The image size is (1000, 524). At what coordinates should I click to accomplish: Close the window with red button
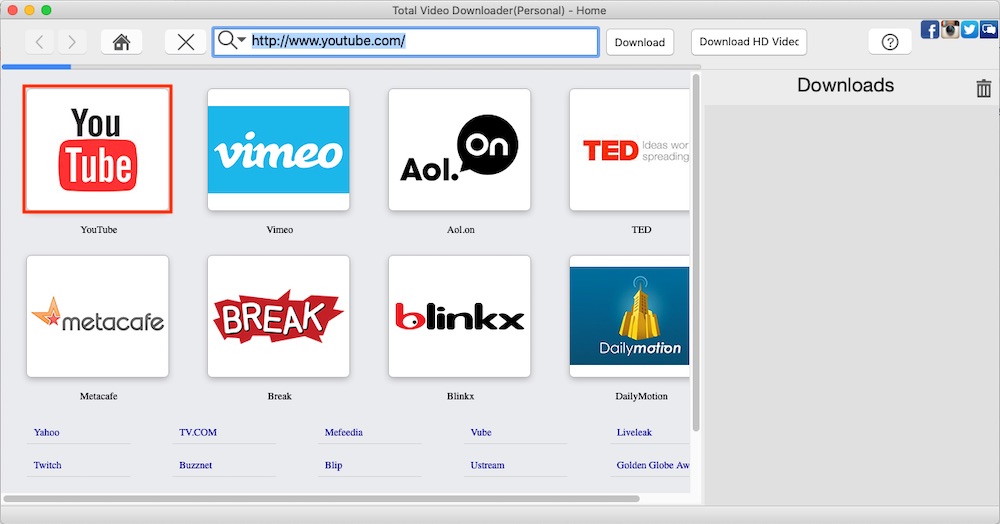12,10
